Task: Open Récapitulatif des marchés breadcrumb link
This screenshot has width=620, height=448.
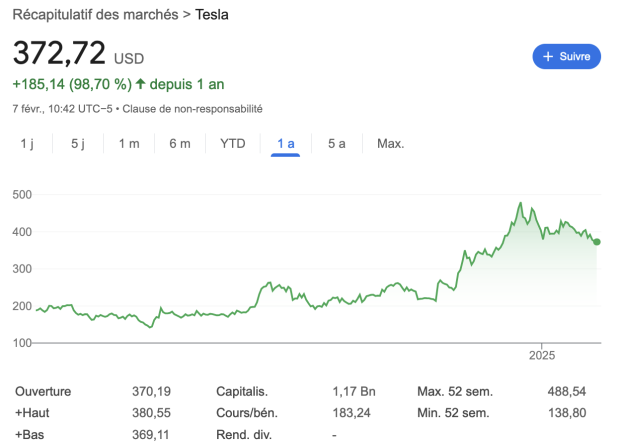Action: (95, 14)
